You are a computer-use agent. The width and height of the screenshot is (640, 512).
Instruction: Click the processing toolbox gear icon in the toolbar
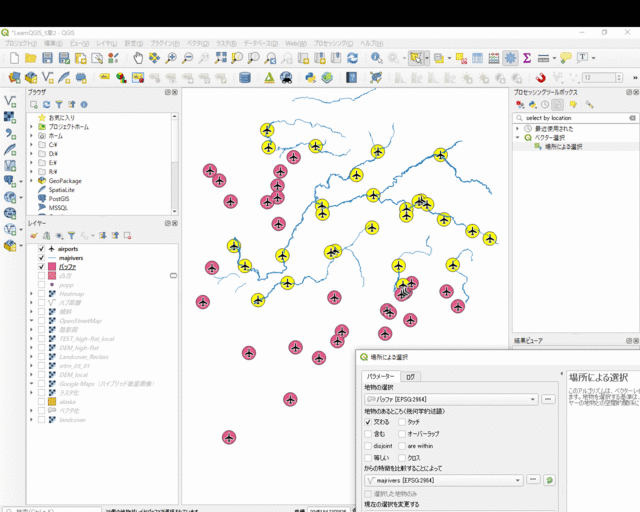[x=510, y=58]
